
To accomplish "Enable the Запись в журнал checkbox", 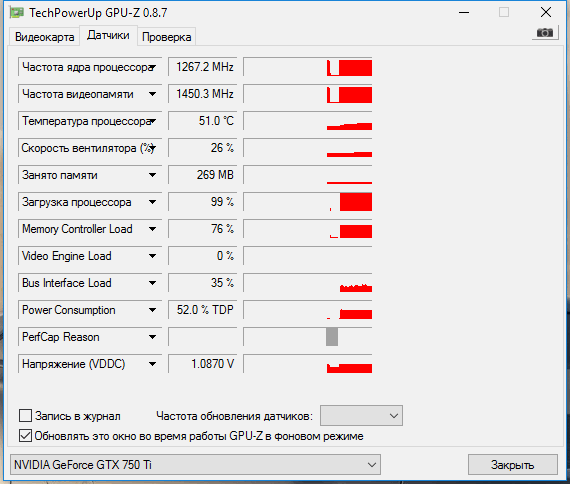I will [25, 415].
